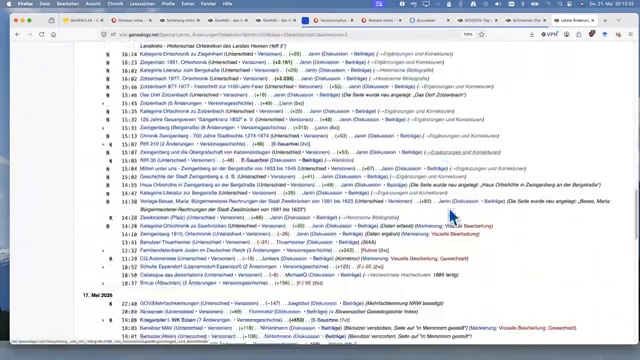This screenshot has width=640, height=360.
Task: Expand Zwingenberg (Bergstraße) 8 Änderungen group
Action: [103, 128]
